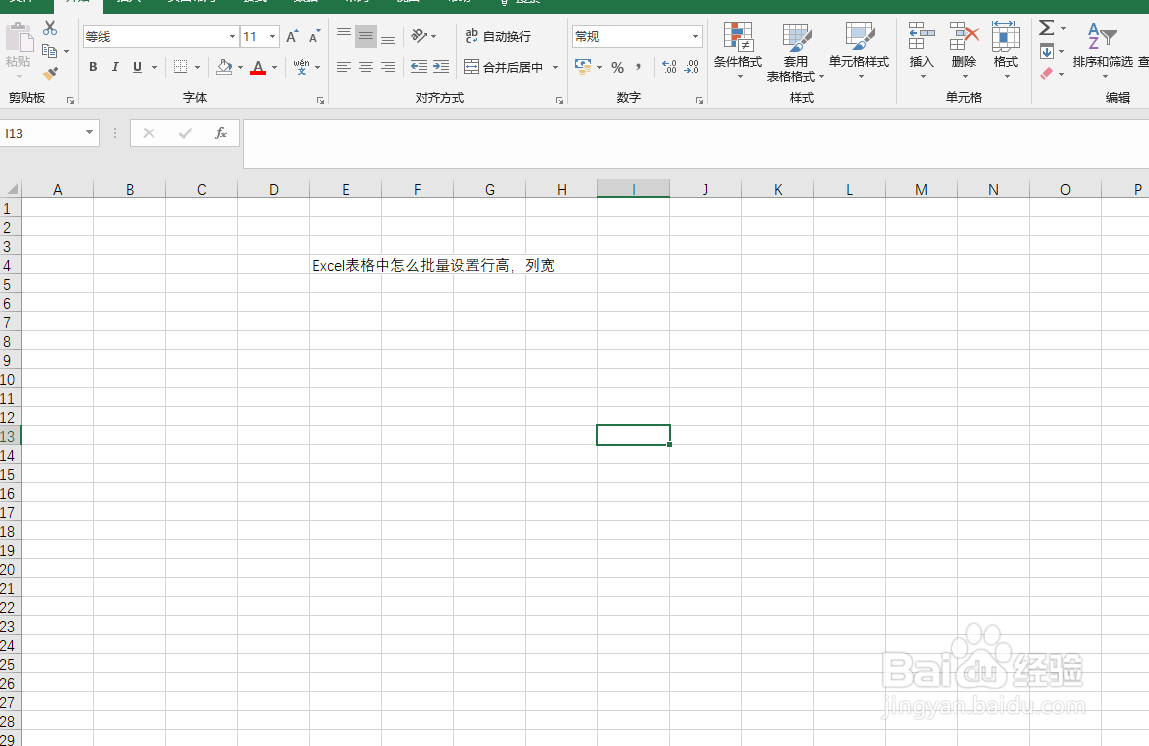Apply fill color bucket

[224, 67]
